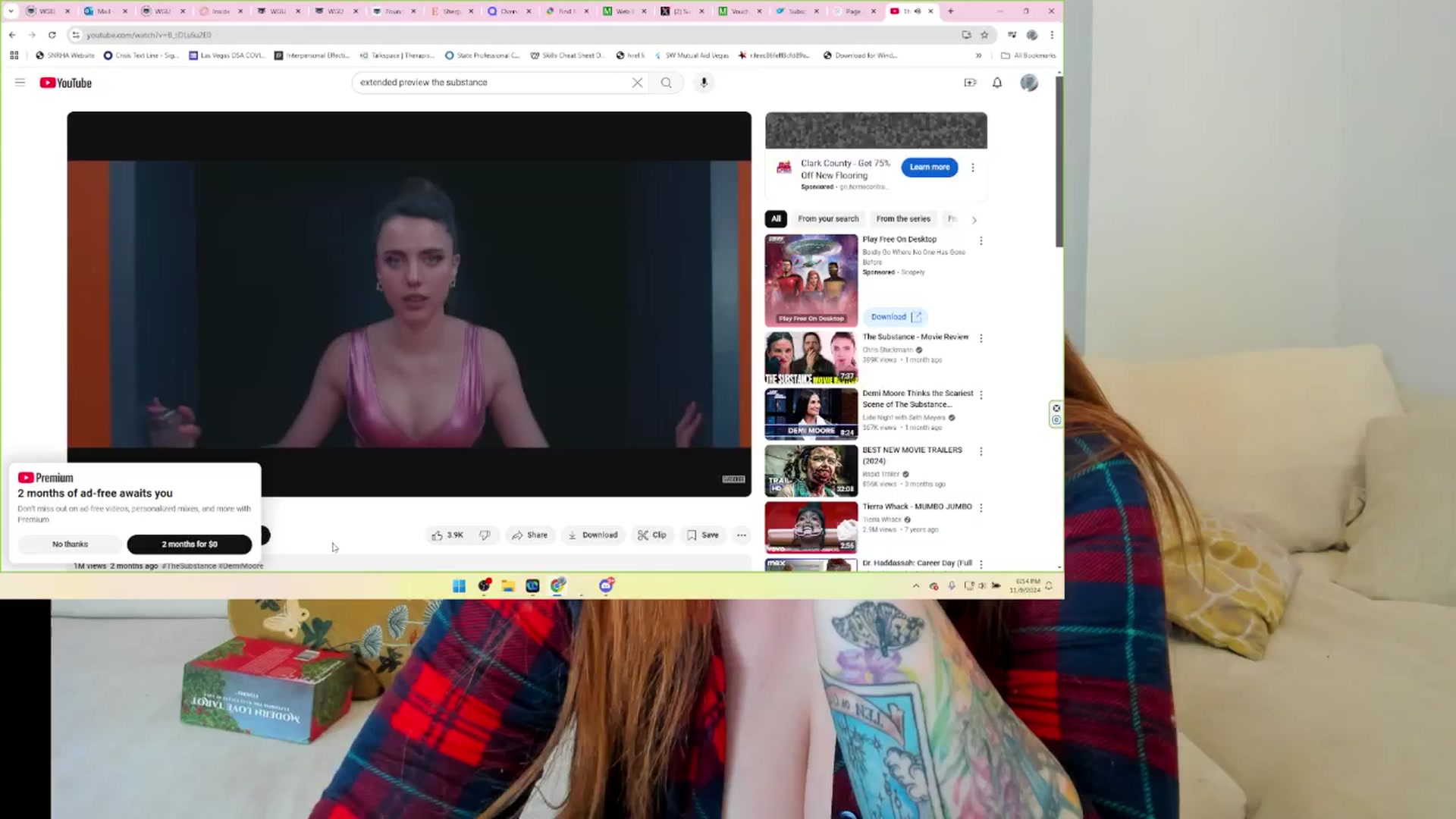Open the YouTube guide hamburger menu
This screenshot has height=819, width=1456.
coord(20,83)
